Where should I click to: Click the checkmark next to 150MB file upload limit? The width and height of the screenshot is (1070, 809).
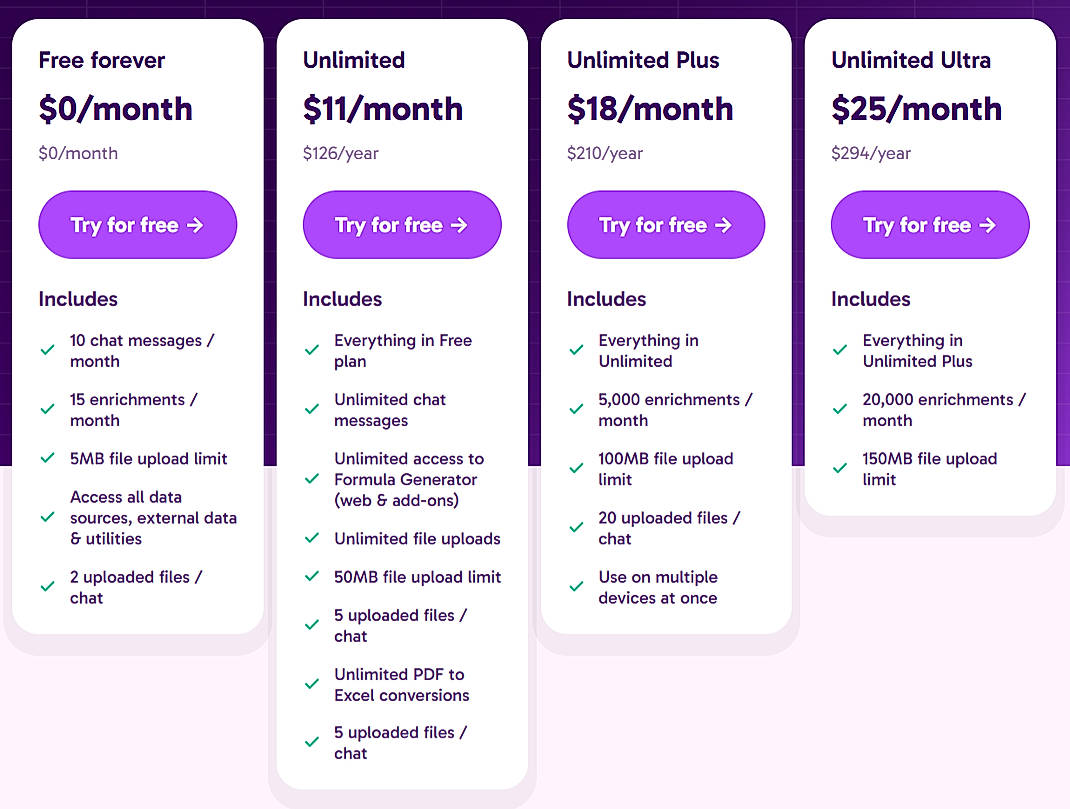coord(839,468)
